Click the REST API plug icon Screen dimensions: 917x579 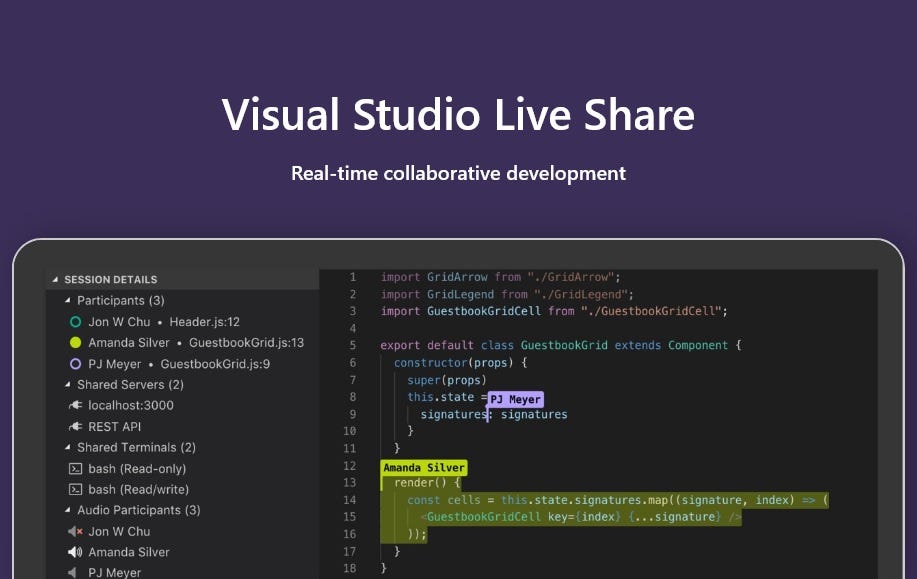click(75, 426)
